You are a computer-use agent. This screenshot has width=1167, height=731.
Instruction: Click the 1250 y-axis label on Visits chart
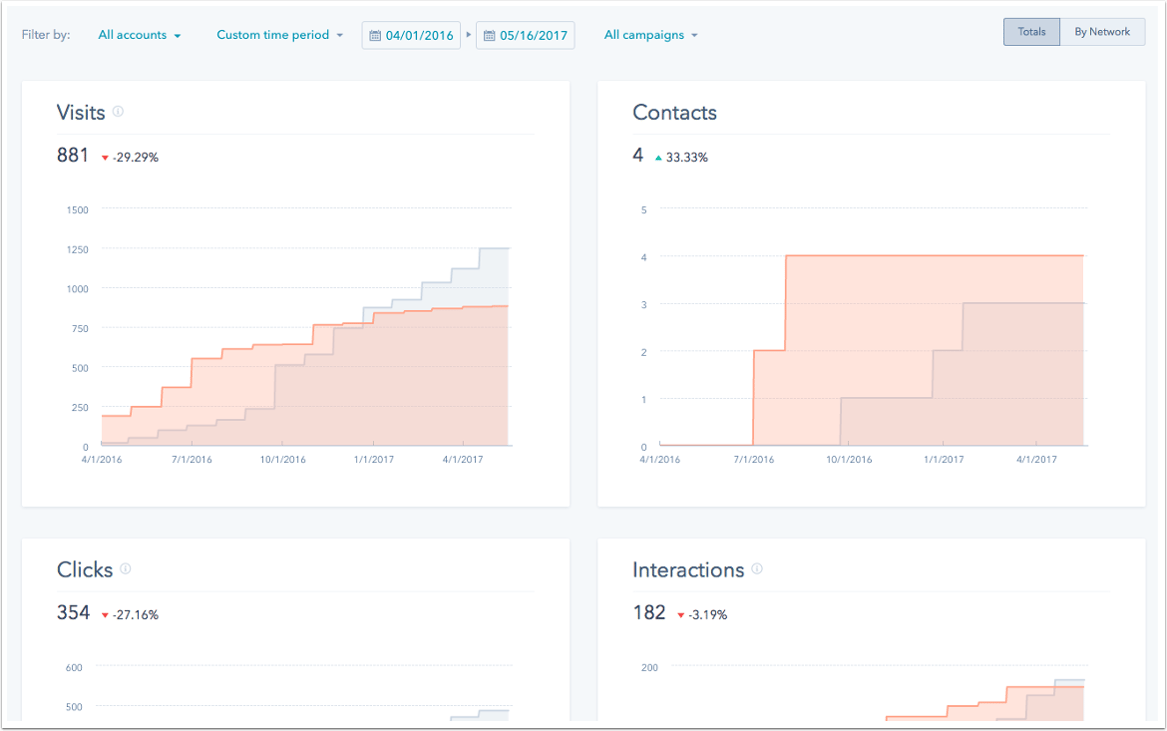[77, 249]
